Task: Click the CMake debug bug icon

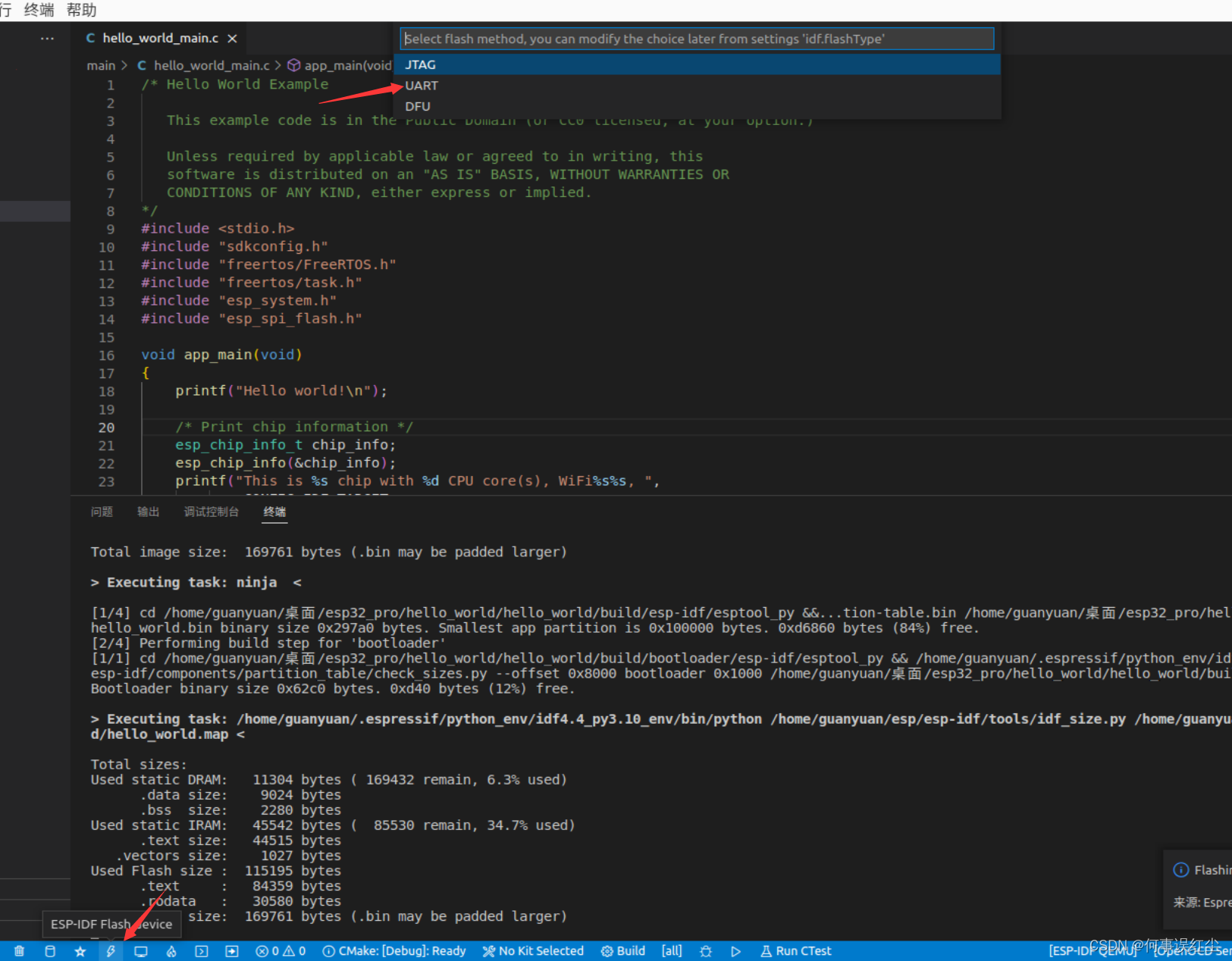Action: pyautogui.click(x=706, y=951)
